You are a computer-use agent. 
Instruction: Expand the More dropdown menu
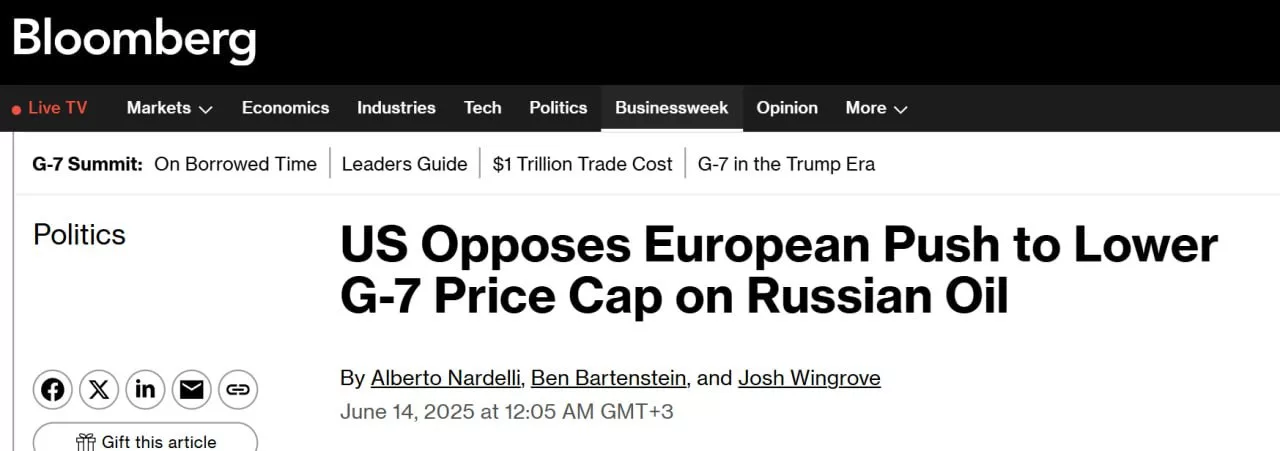pyautogui.click(x=876, y=108)
